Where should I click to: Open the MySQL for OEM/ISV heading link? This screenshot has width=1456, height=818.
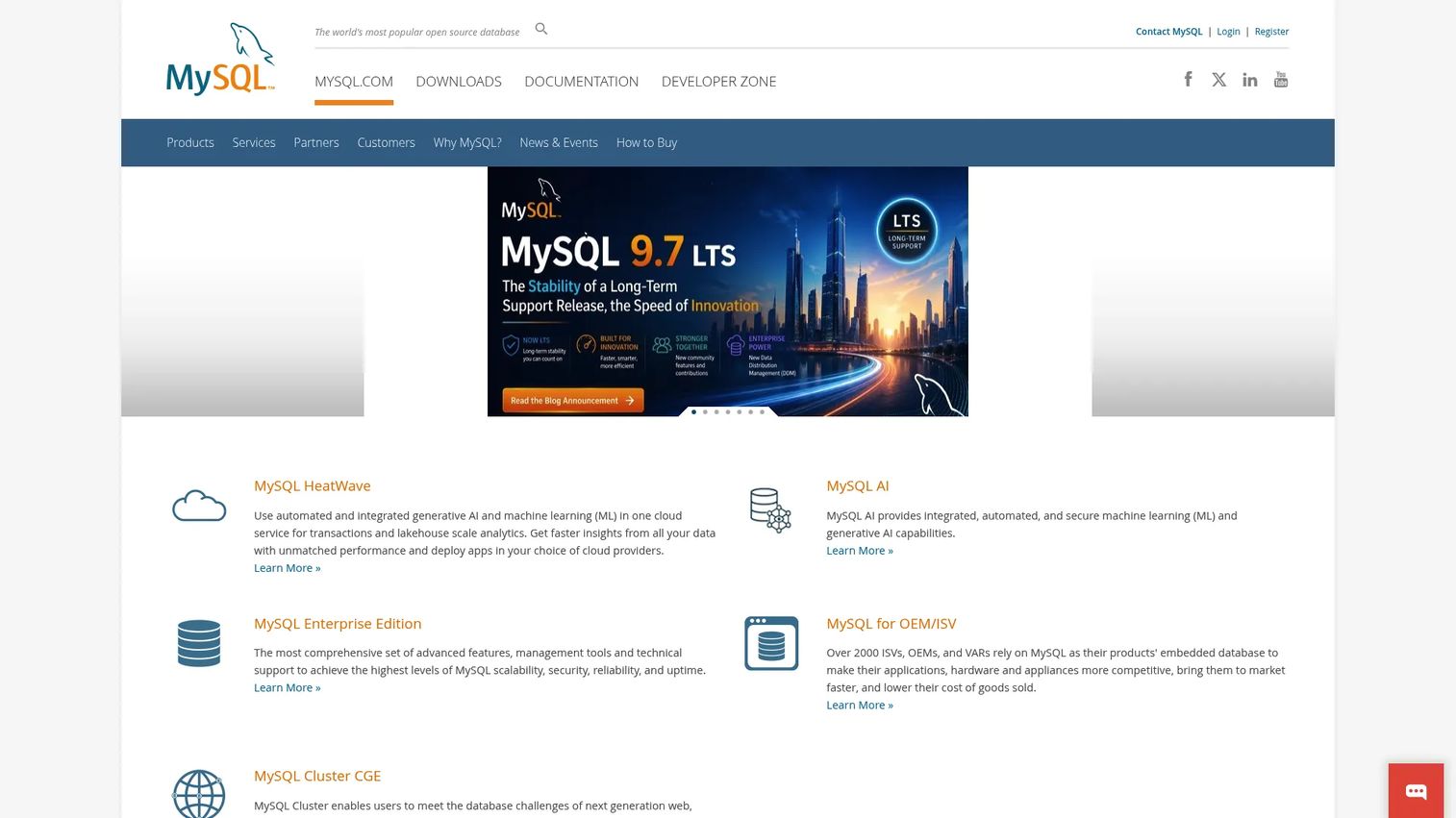point(891,624)
